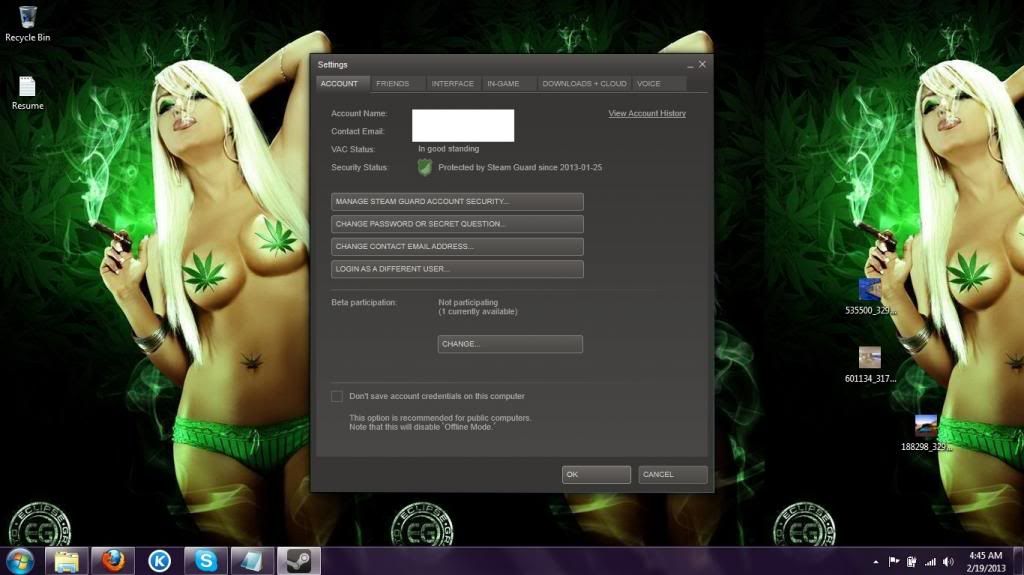Click Manage Steam Guard Account Security button
Image resolution: width=1024 pixels, height=575 pixels.
point(457,201)
